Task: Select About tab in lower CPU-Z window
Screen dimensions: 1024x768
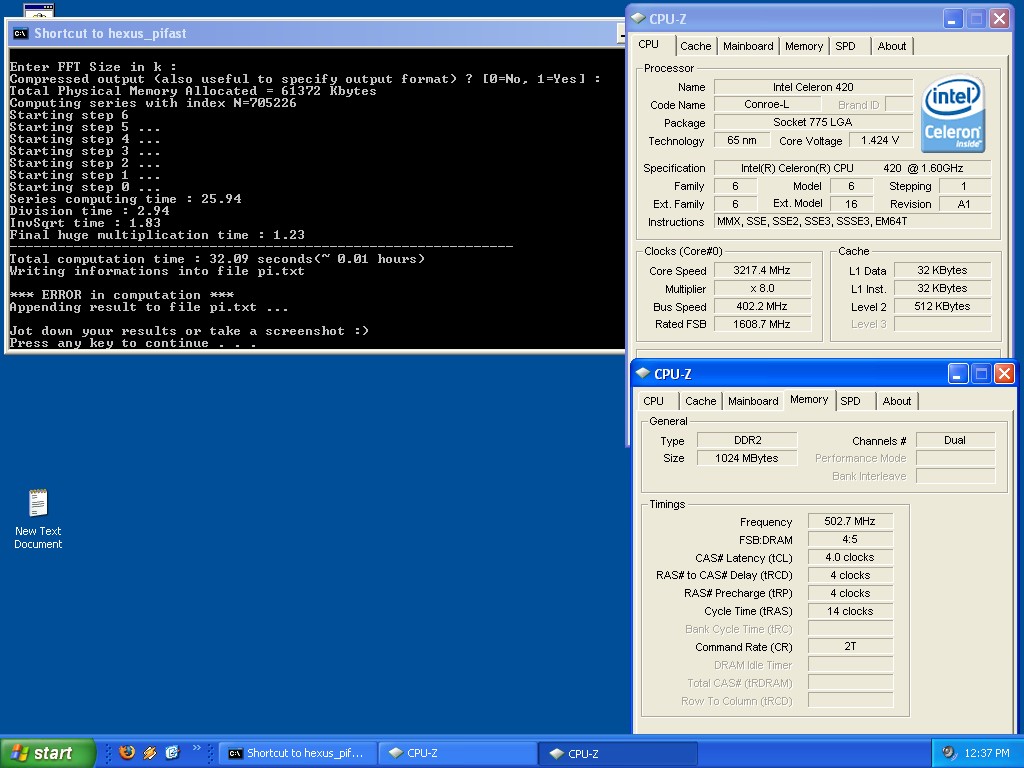Action: coord(897,401)
